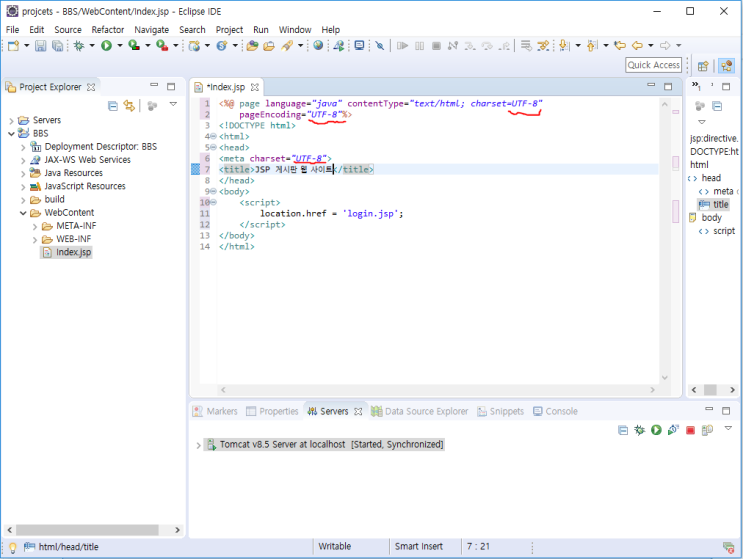Expand Tomcat v8.5 Server entry
The image size is (743, 559).
[x=199, y=445]
